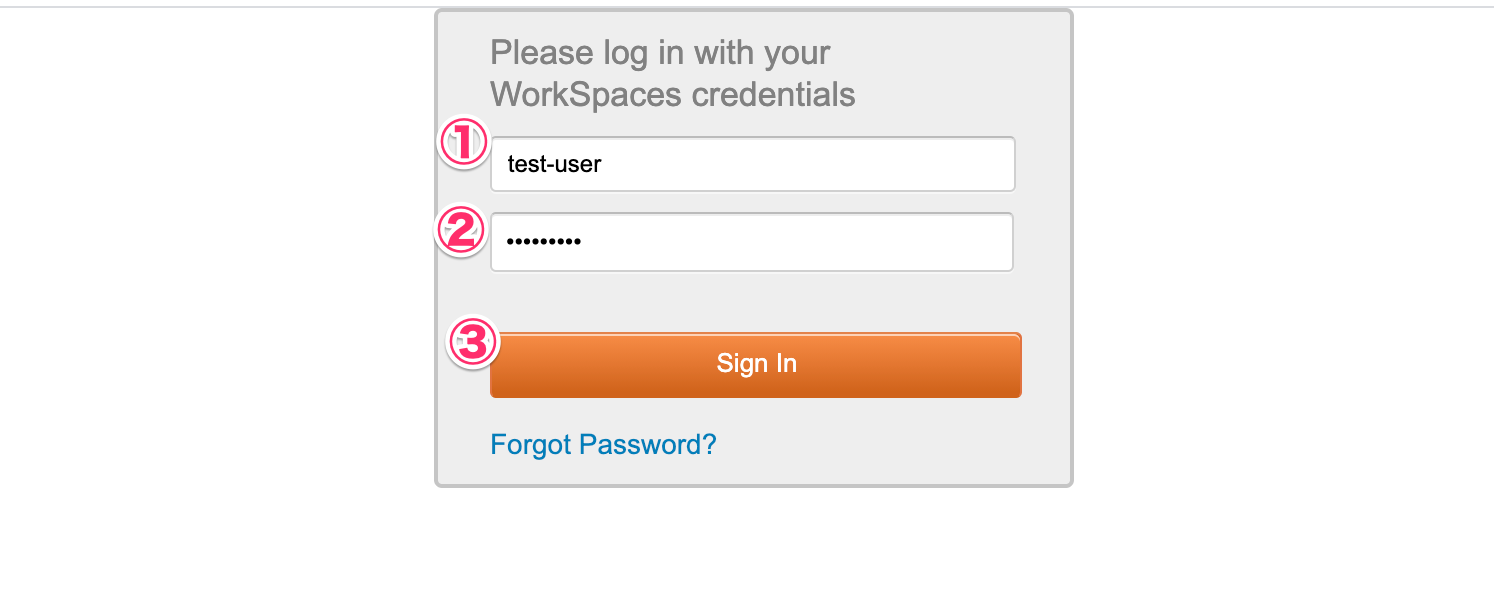Click the password dots in the field
This screenshot has width=1494, height=602.
pos(544,242)
